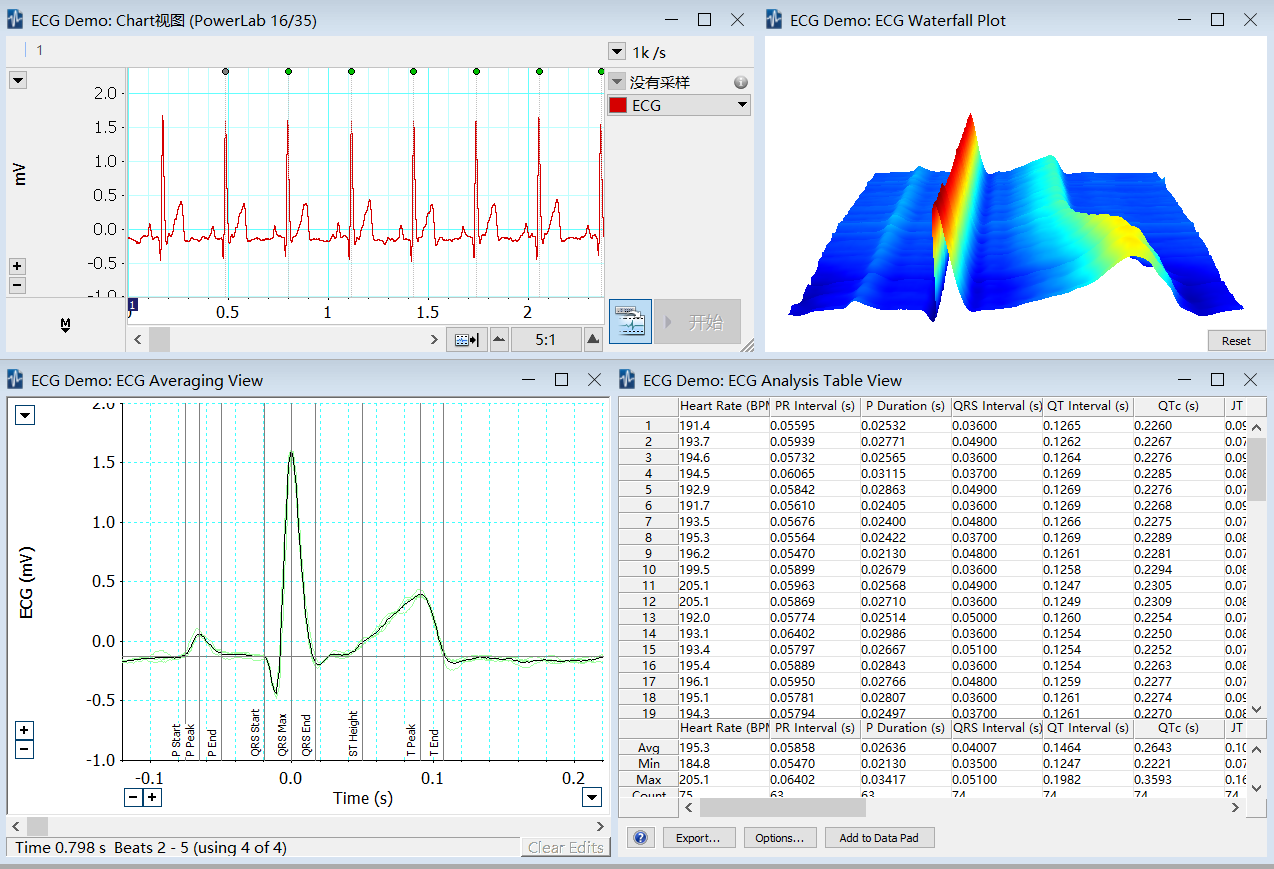Click Add to Data Pad button
The image size is (1274, 869).
pos(879,838)
